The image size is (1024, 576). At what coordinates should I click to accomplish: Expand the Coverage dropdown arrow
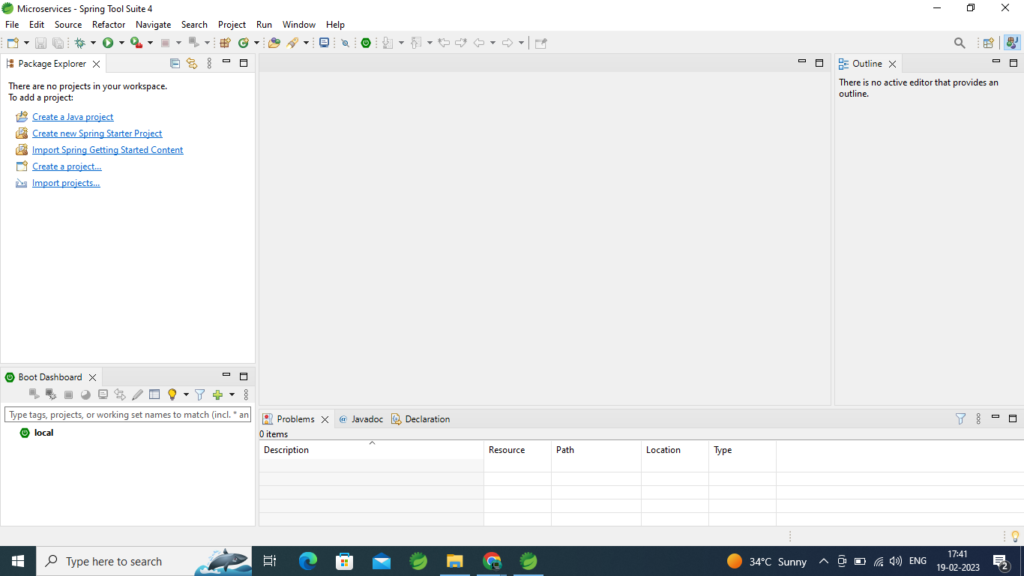150,43
